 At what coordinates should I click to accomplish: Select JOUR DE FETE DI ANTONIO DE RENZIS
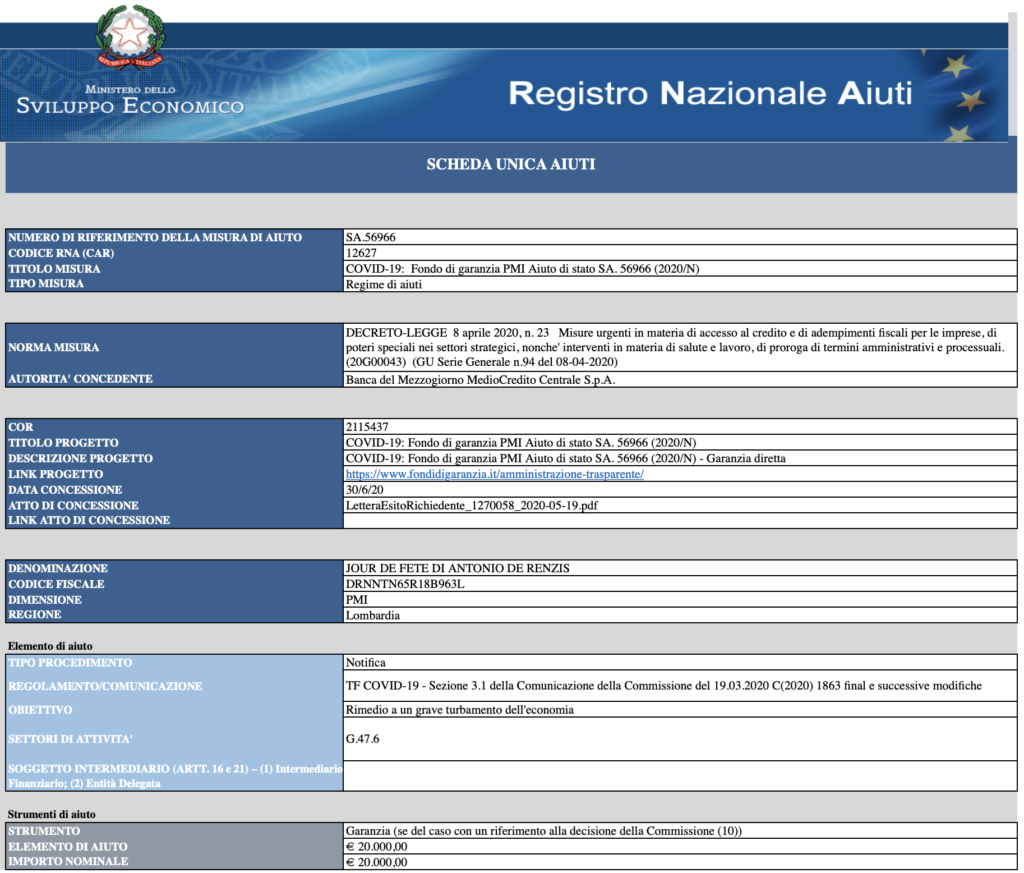click(x=457, y=568)
